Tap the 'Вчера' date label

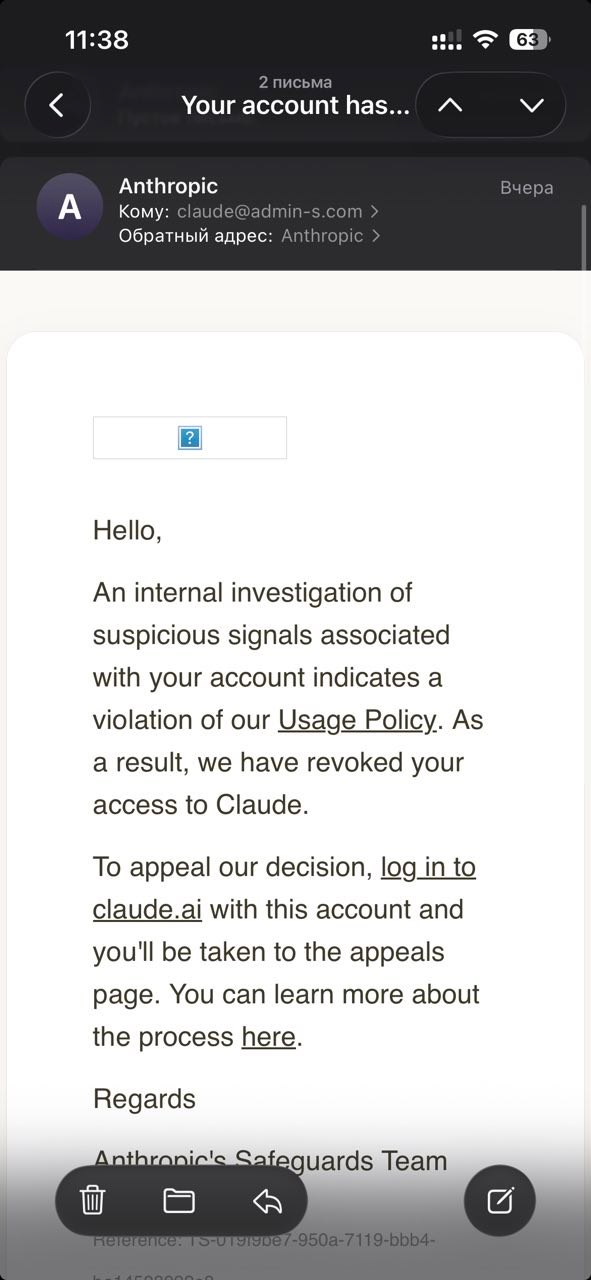[x=526, y=188]
